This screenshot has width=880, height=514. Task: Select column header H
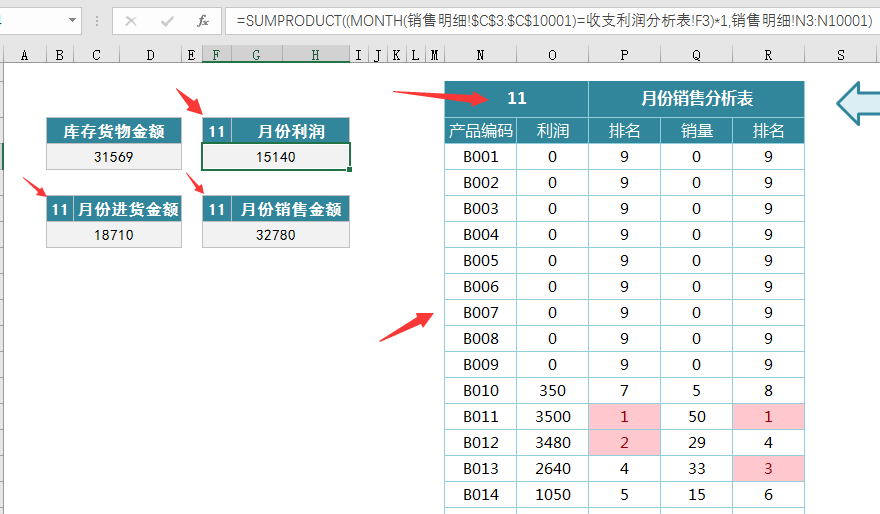pyautogui.click(x=315, y=55)
